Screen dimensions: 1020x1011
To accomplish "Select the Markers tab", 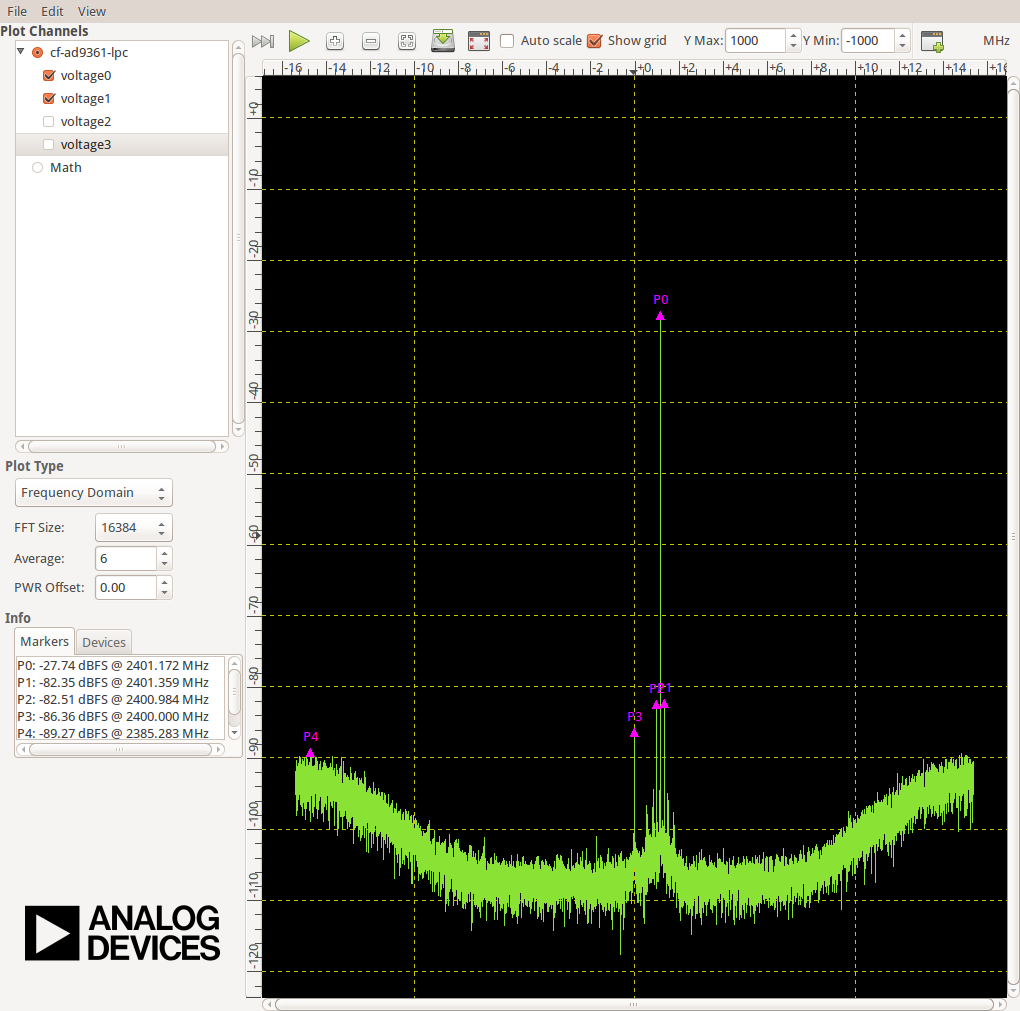I will [x=44, y=641].
